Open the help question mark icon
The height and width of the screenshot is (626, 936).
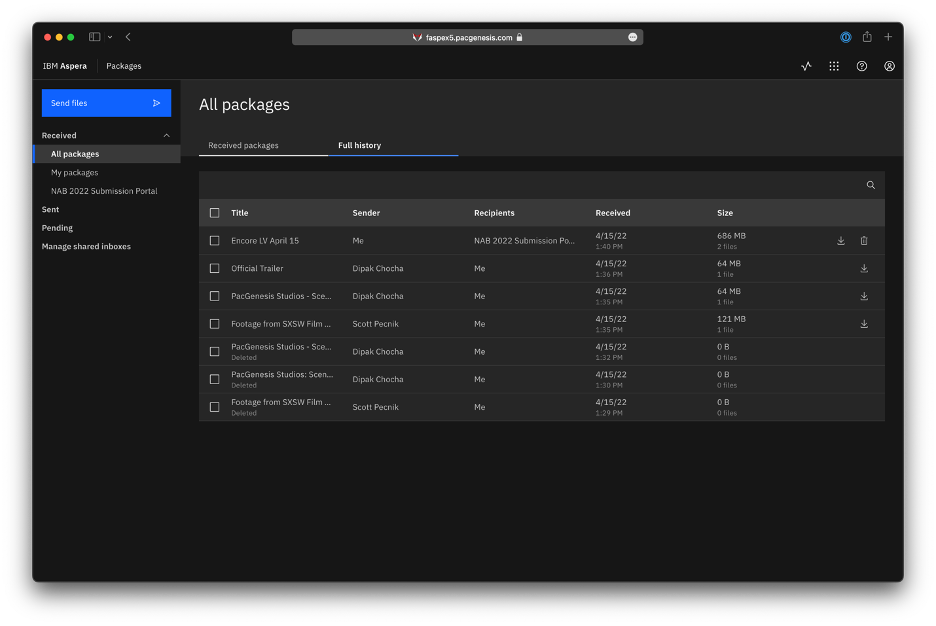point(861,66)
